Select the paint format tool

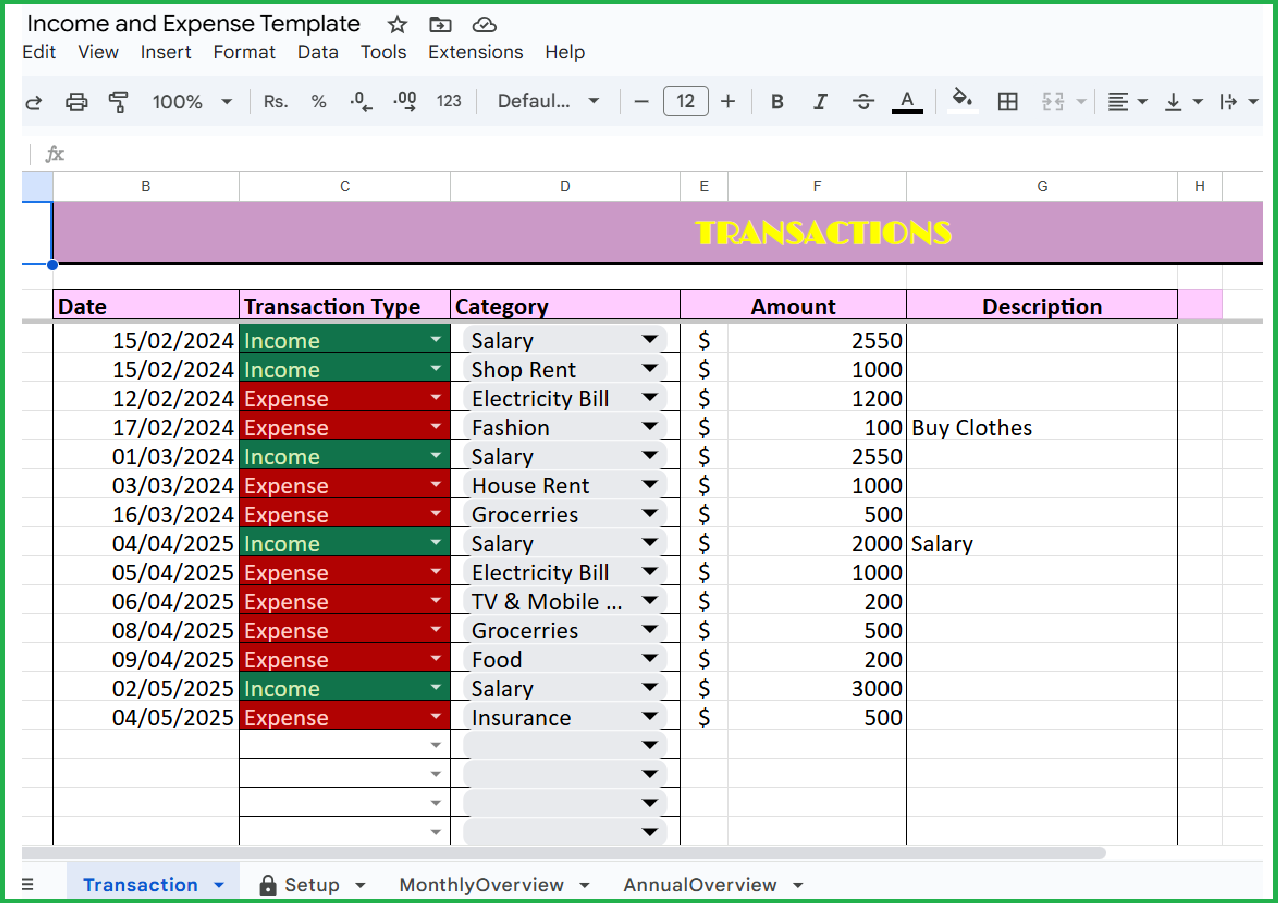pos(118,101)
